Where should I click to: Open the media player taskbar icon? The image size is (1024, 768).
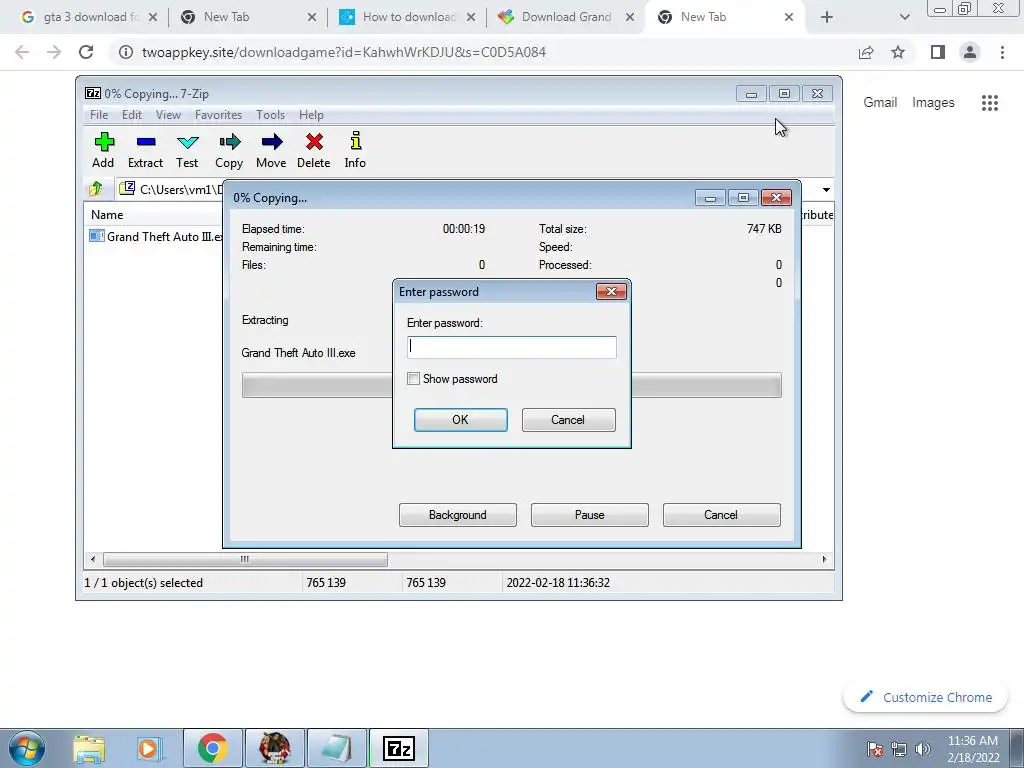click(149, 748)
